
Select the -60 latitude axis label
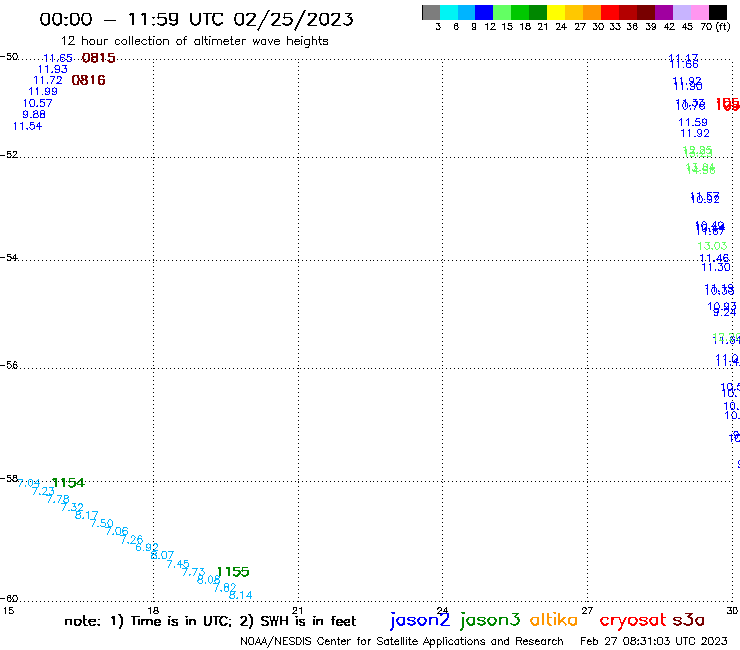[x=9, y=599]
